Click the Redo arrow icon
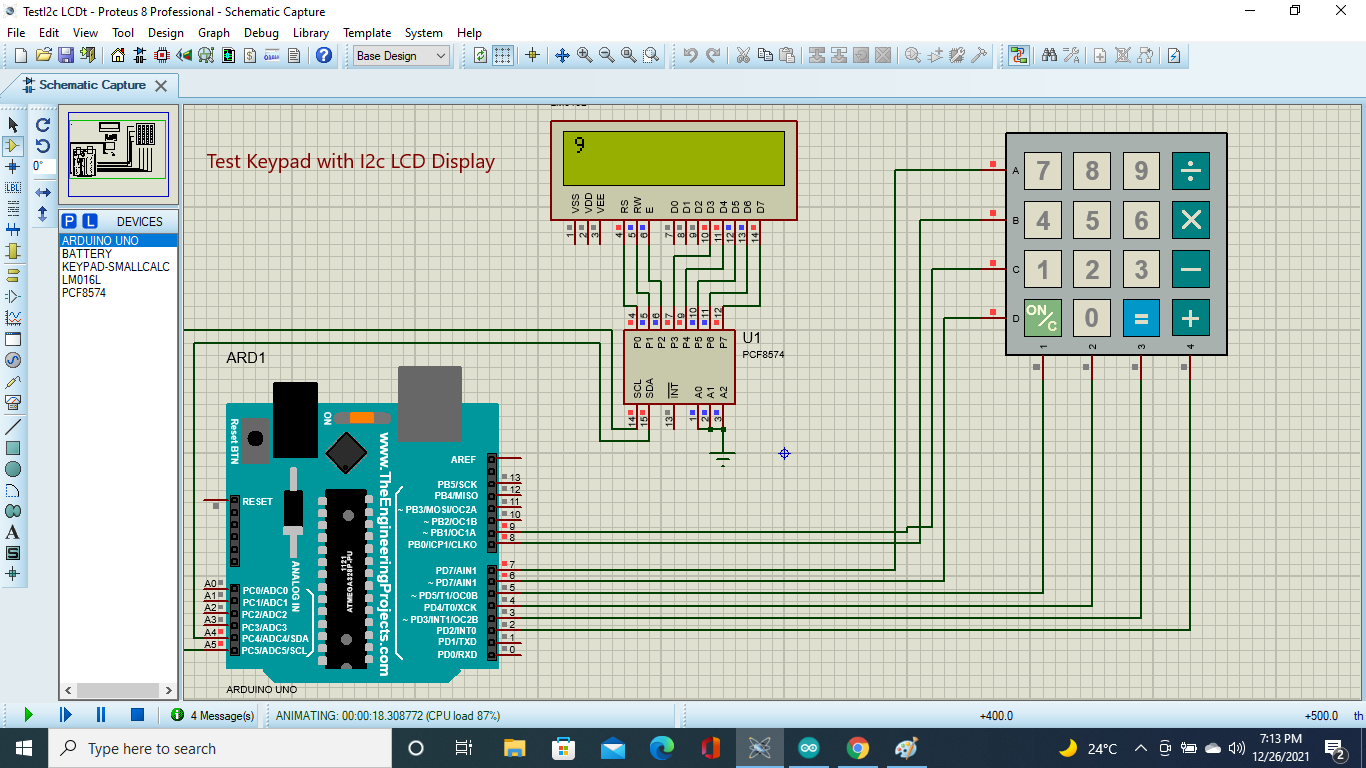This screenshot has height=768, width=1366. pos(713,56)
